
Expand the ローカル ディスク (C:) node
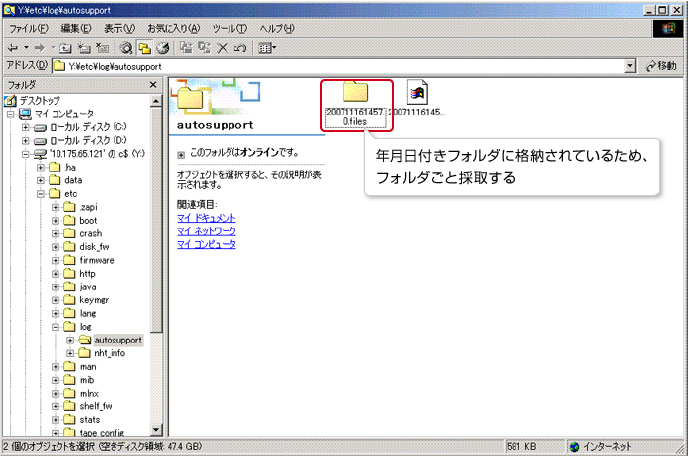[25, 128]
